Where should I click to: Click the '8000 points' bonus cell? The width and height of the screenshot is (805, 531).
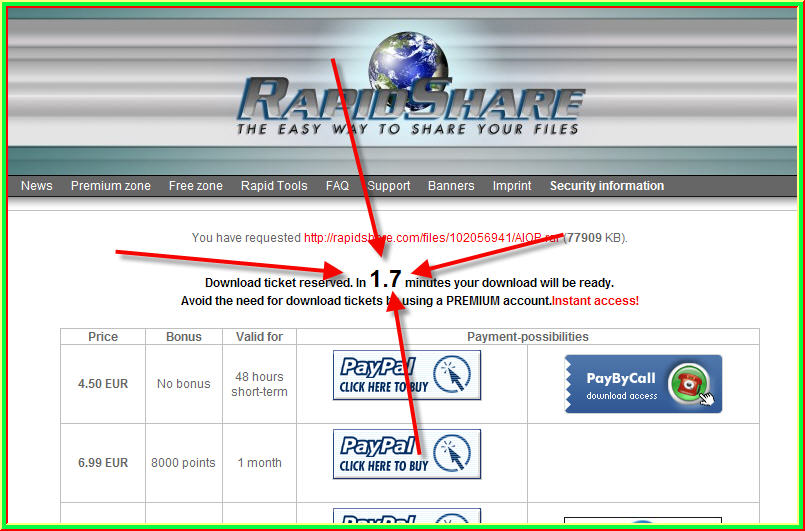(184, 463)
